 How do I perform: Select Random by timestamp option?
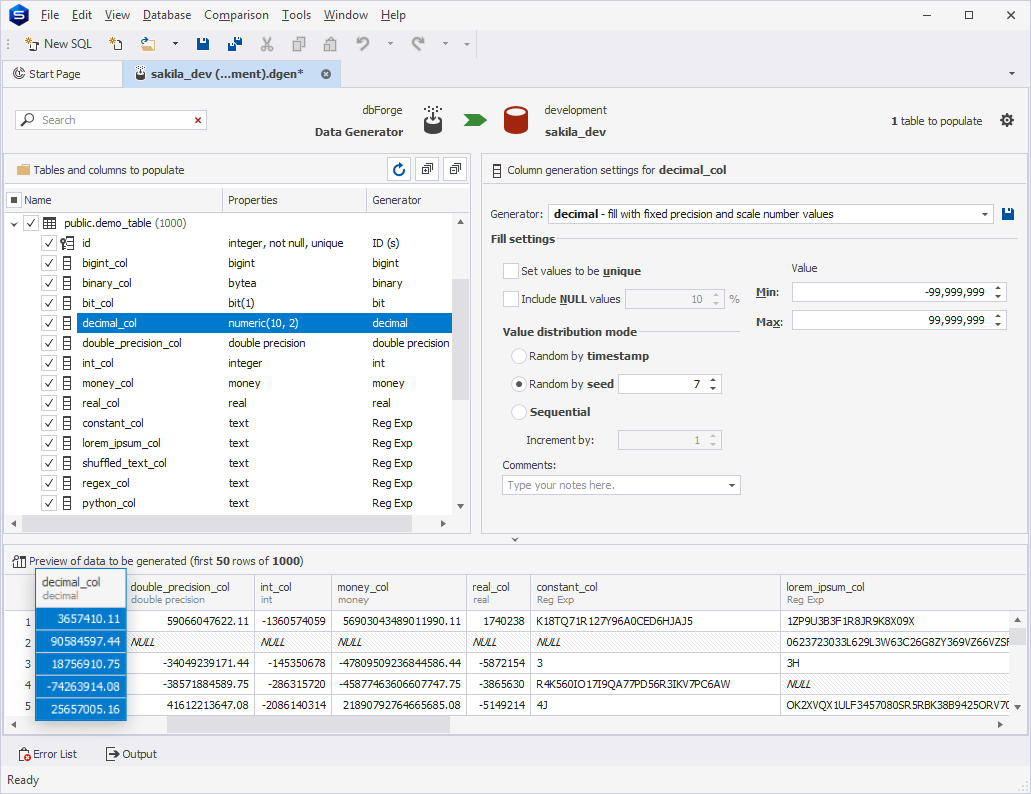(518, 356)
